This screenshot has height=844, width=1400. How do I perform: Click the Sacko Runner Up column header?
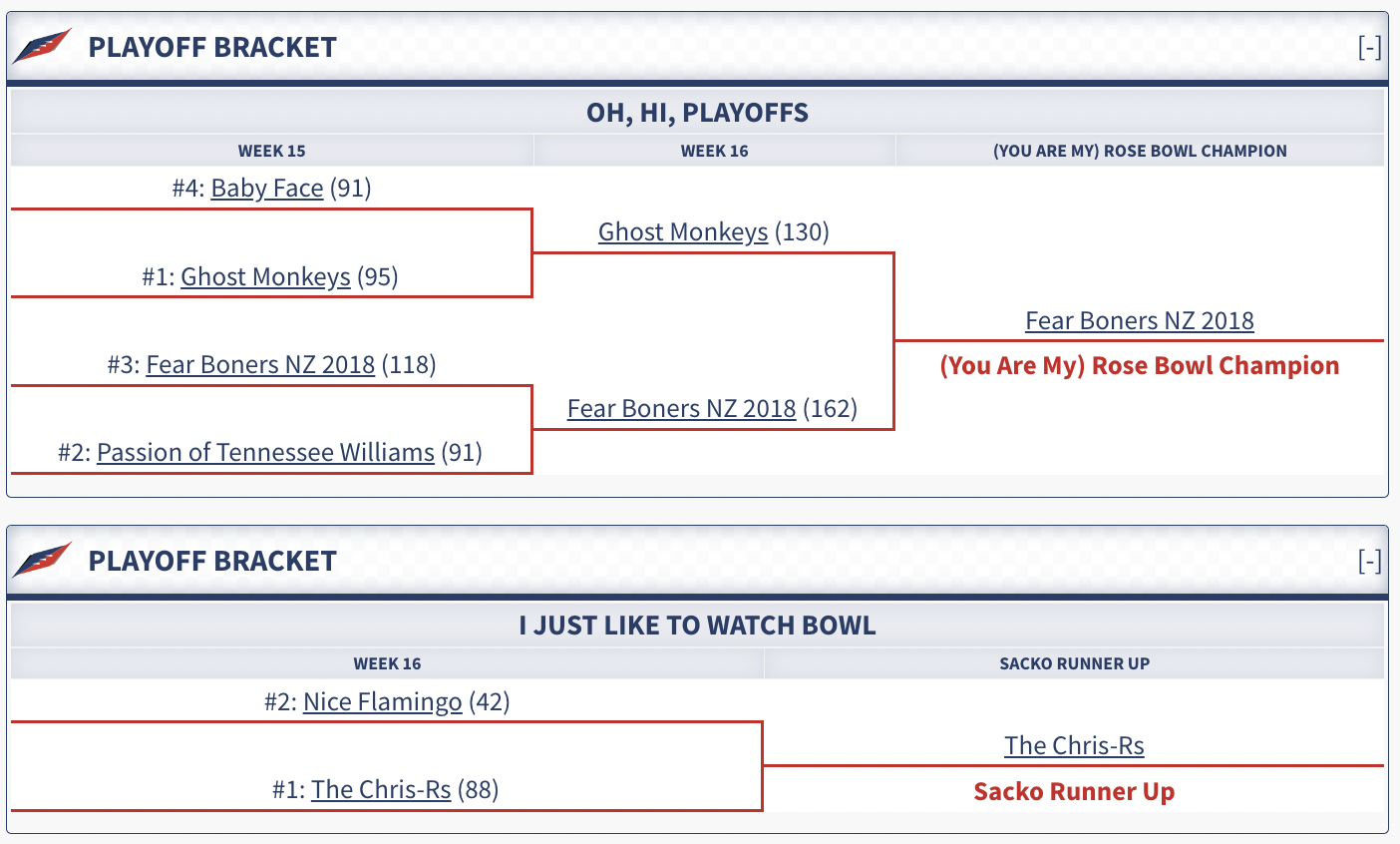coord(1074,664)
